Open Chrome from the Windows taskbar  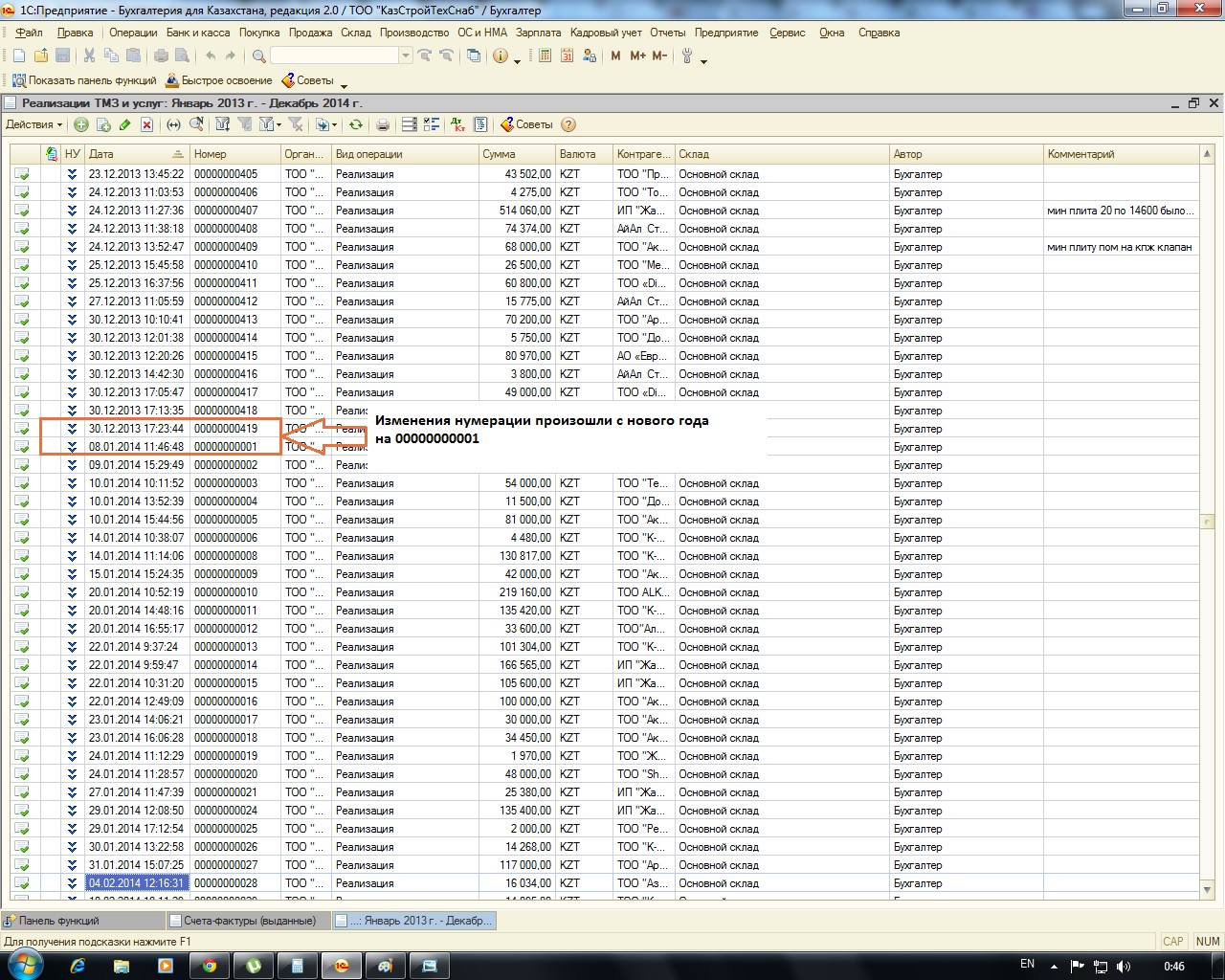tap(209, 966)
